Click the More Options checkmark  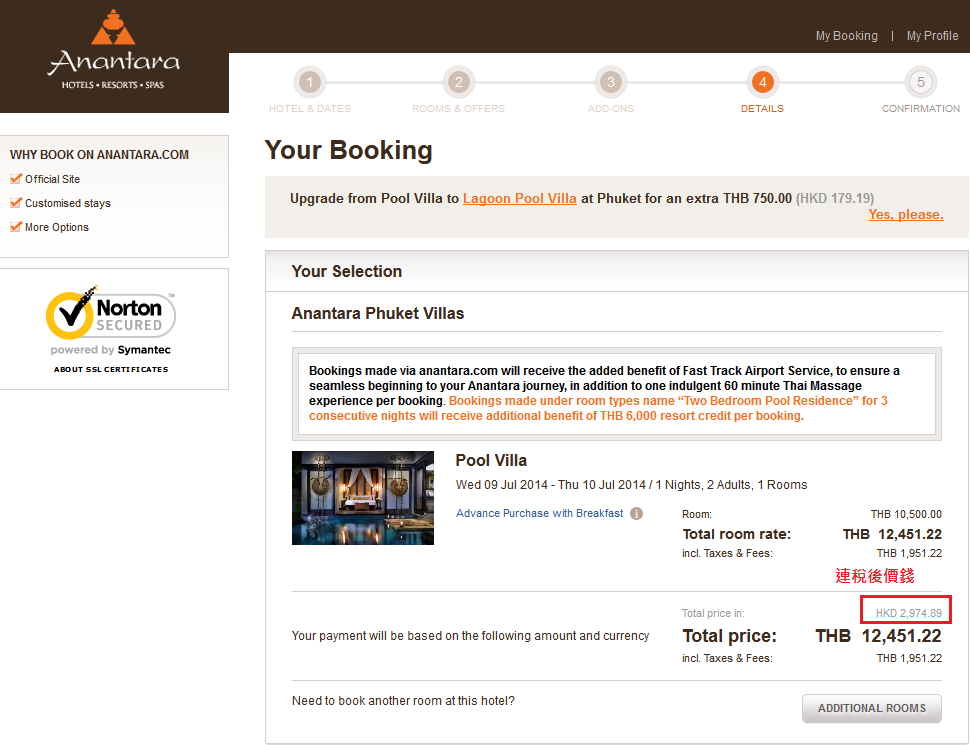pyautogui.click(x=16, y=227)
